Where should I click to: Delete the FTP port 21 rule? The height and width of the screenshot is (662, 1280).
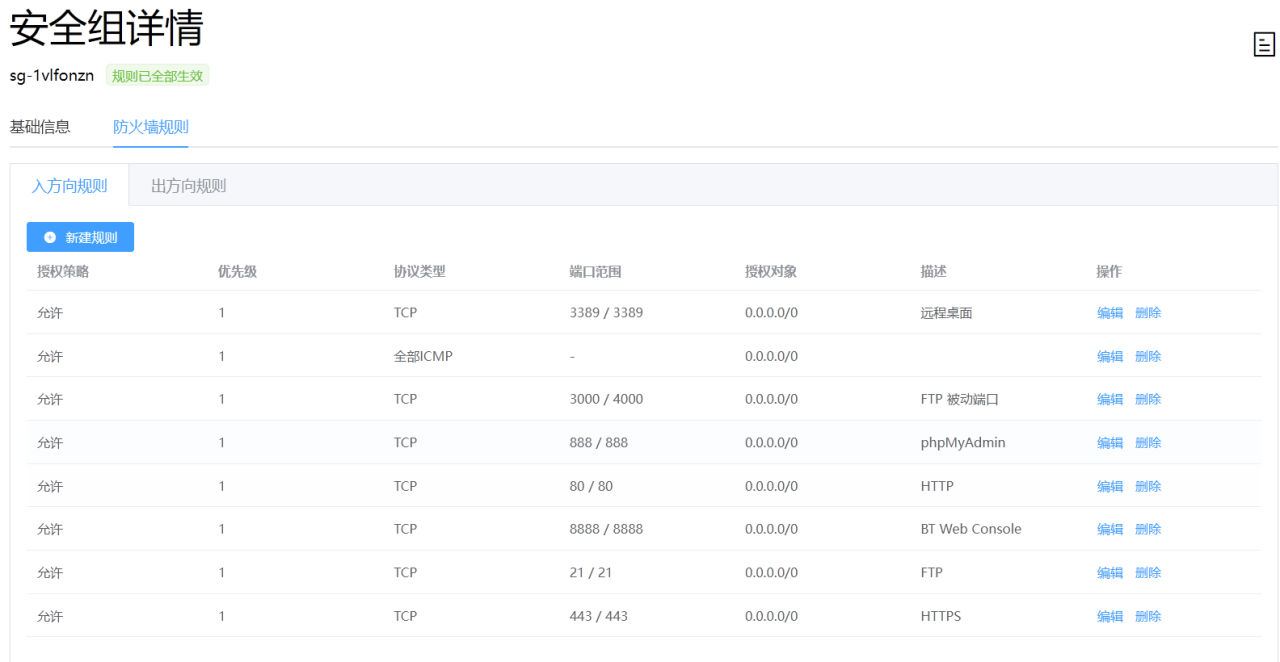click(x=1148, y=573)
